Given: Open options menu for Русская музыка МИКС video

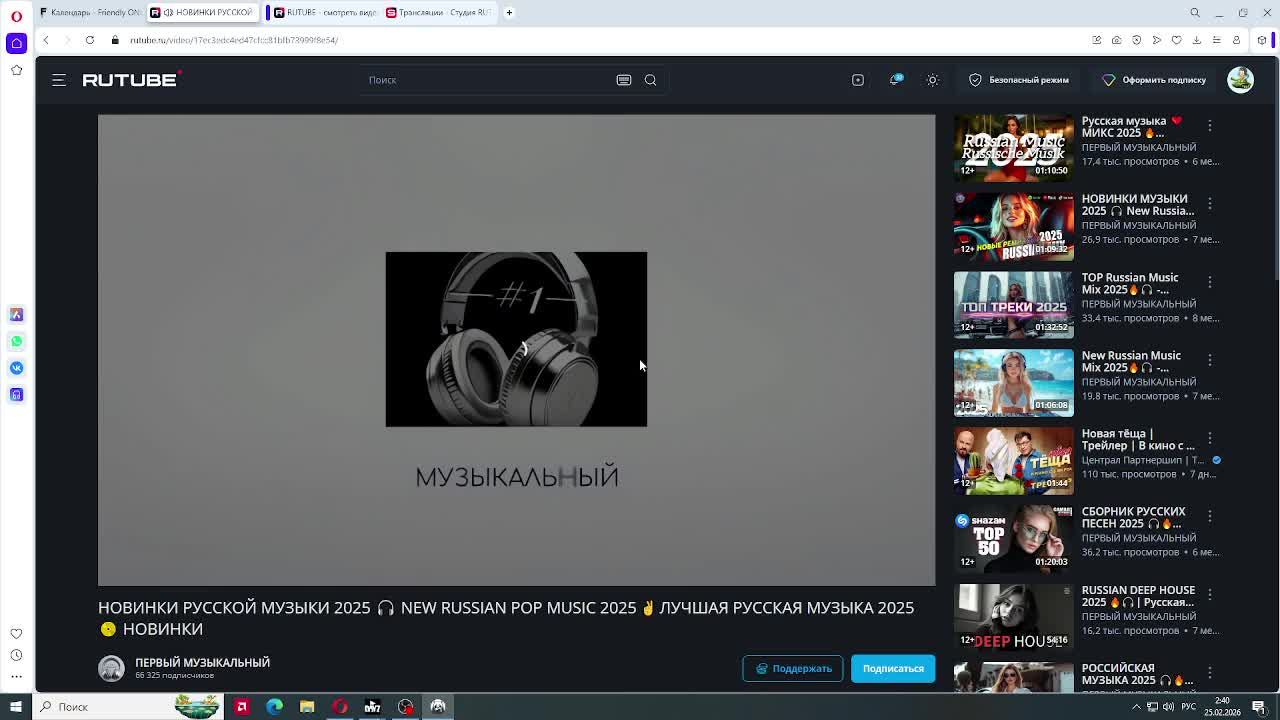Looking at the screenshot, I should click(x=1209, y=126).
